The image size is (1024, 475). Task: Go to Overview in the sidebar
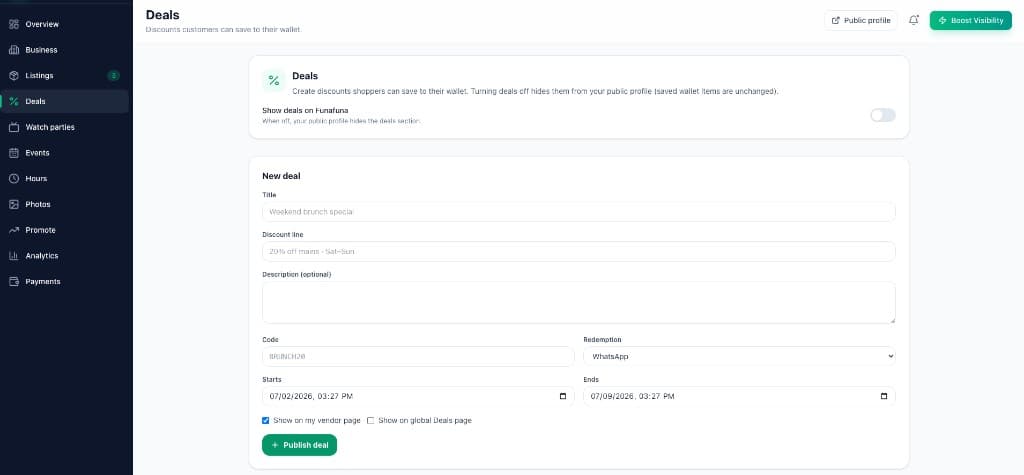(65, 24)
